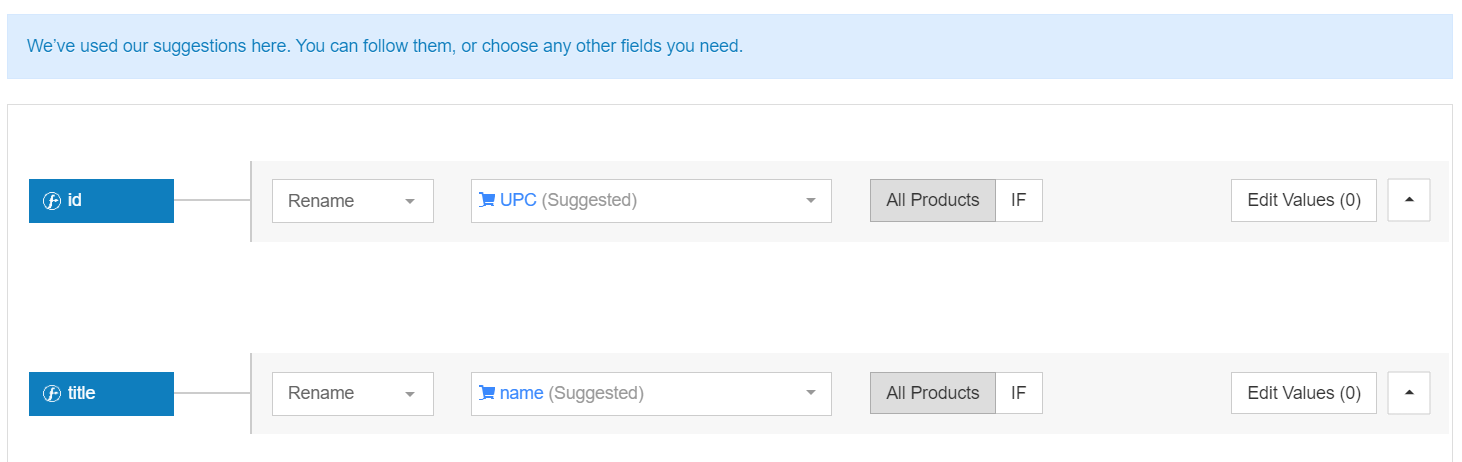The height and width of the screenshot is (462, 1462).
Task: Click the function icon on the id label
Action: (x=53, y=201)
